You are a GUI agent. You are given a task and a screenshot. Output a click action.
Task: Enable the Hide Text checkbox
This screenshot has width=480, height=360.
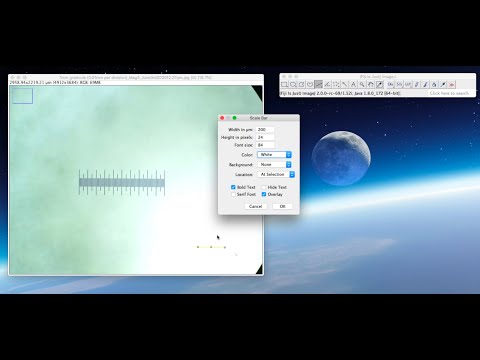[x=264, y=187]
